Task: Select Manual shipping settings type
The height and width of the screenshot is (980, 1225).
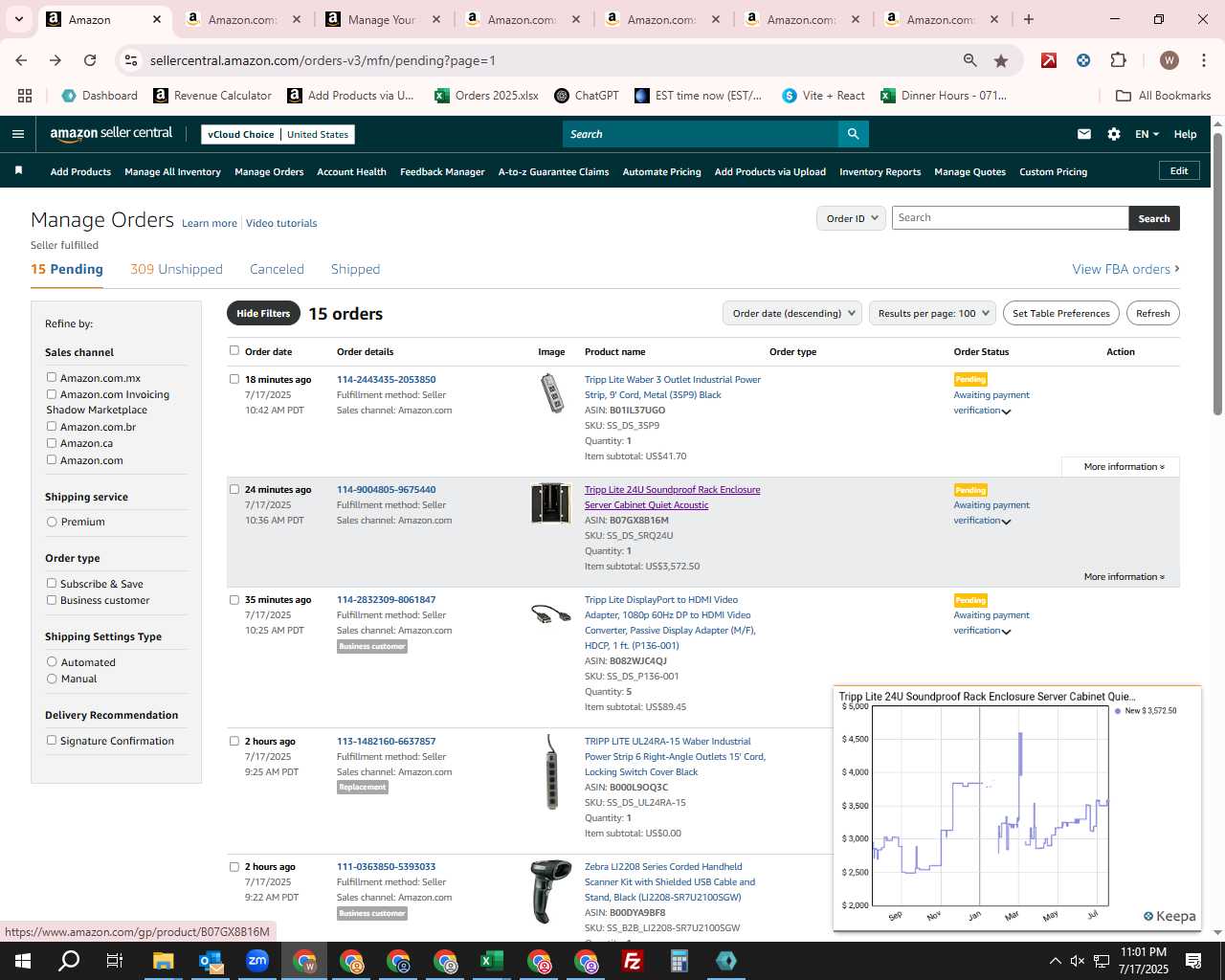Action: [x=52, y=679]
